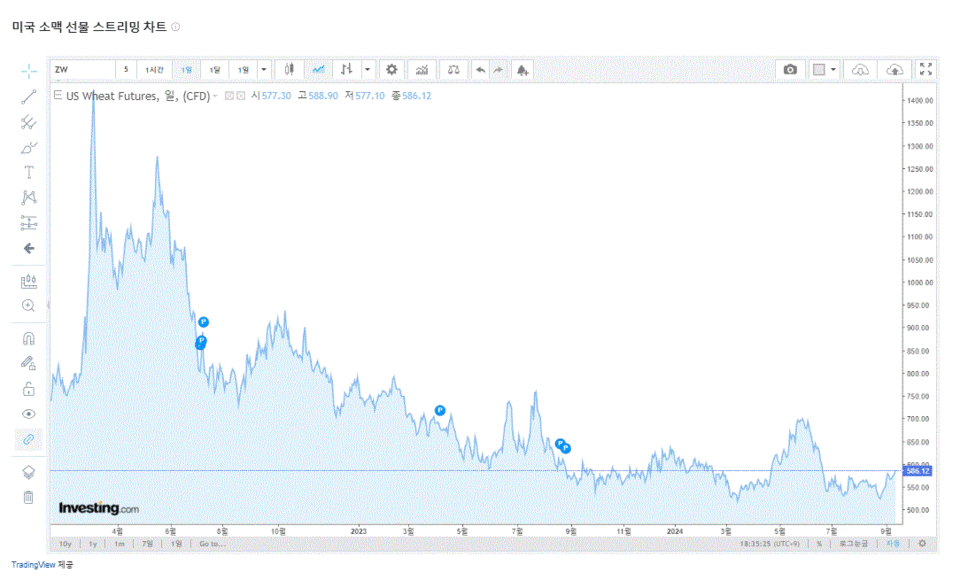Toggle percentage scale button
960x580 pixels.
(819, 544)
